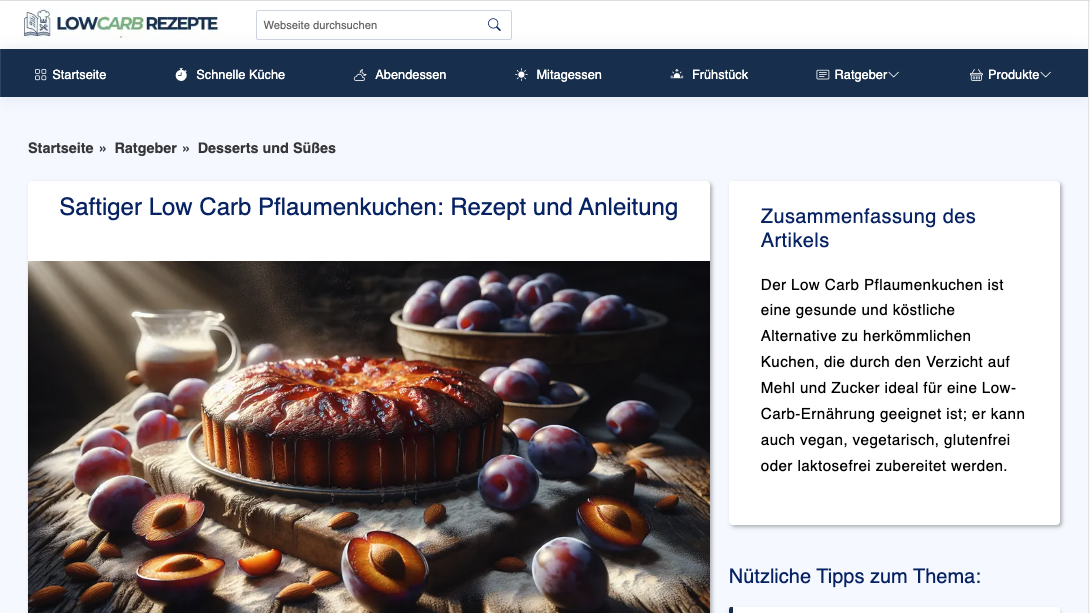This screenshot has height=613, width=1090.
Task: Select Mitagessen from the navigation bar
Action: point(568,74)
